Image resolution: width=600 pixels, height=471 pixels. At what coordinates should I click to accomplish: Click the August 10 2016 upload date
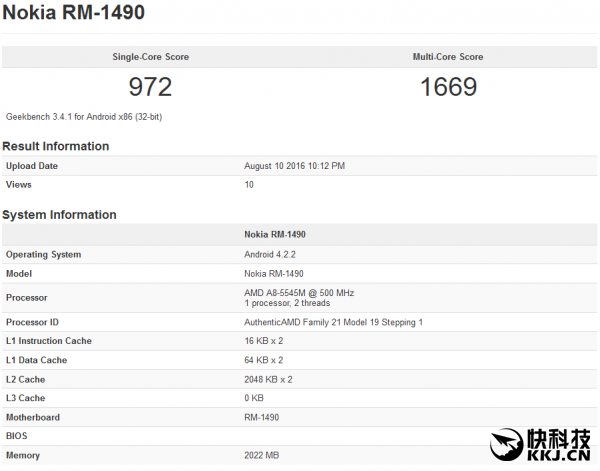tap(294, 165)
